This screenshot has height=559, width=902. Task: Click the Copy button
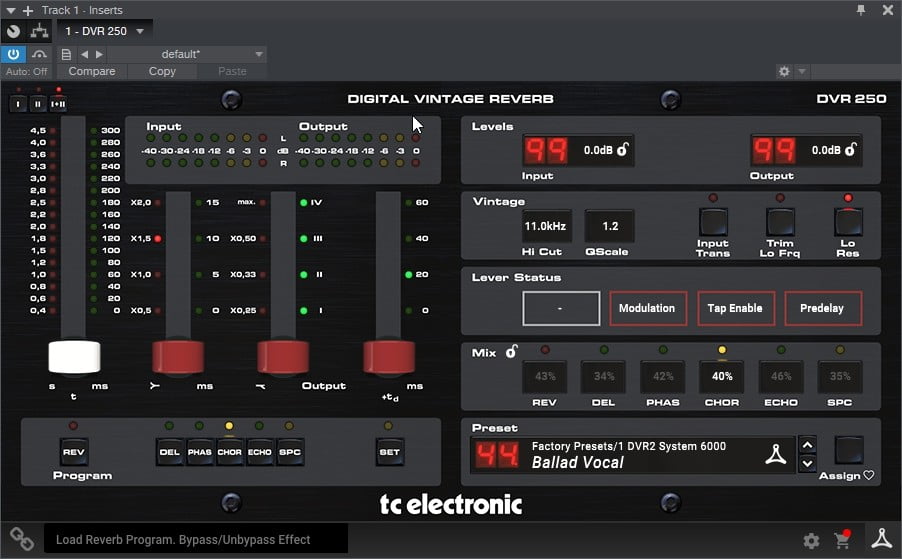(162, 71)
